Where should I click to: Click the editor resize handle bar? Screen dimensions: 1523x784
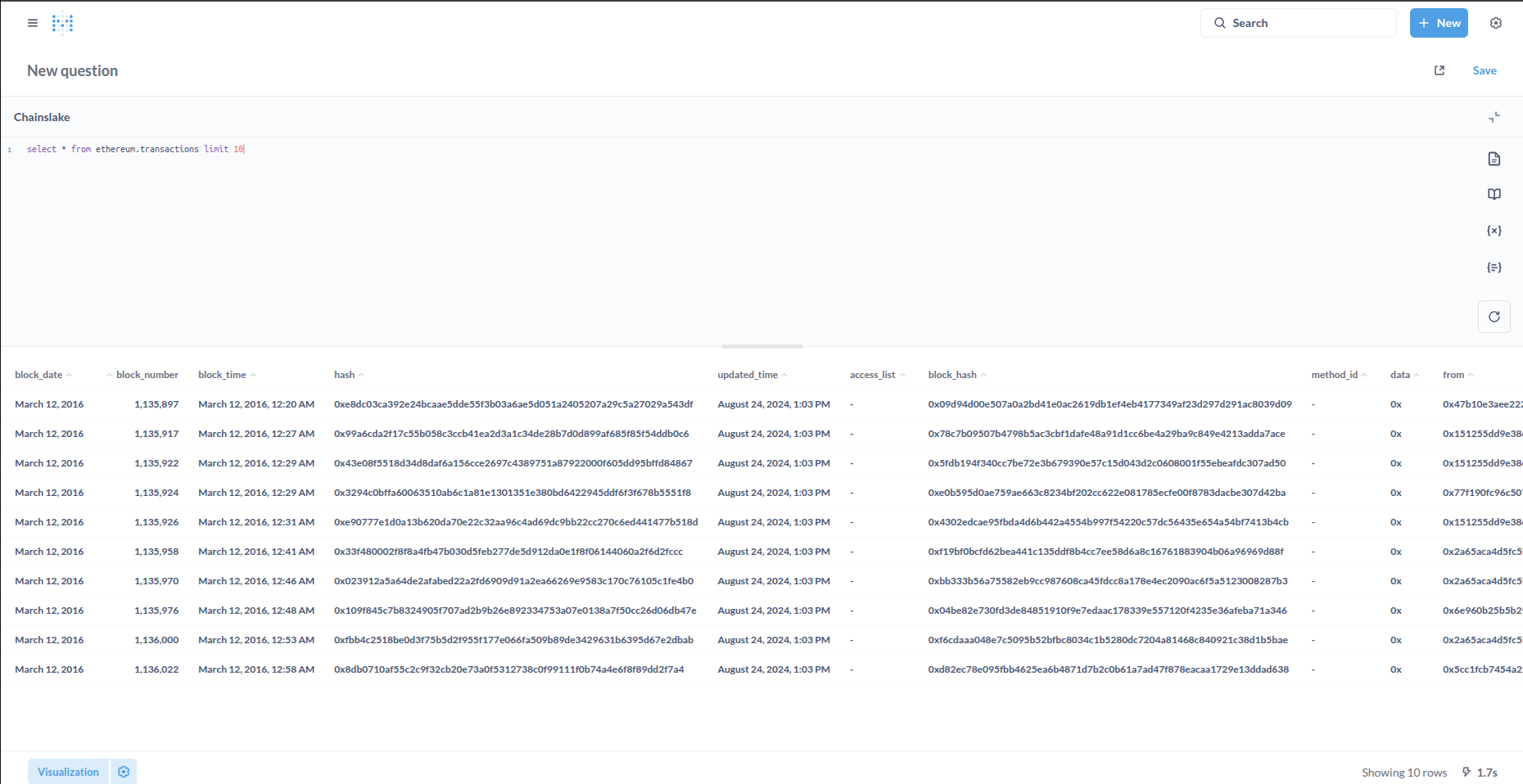click(x=761, y=346)
